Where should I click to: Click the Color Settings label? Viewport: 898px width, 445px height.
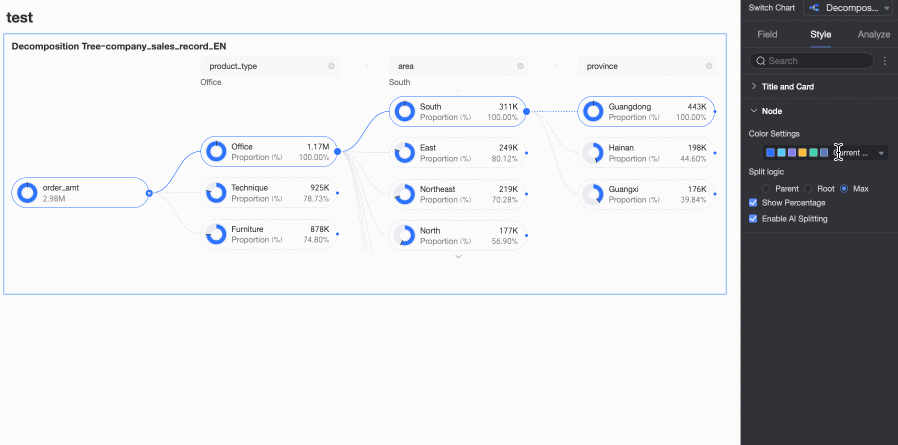[774, 134]
